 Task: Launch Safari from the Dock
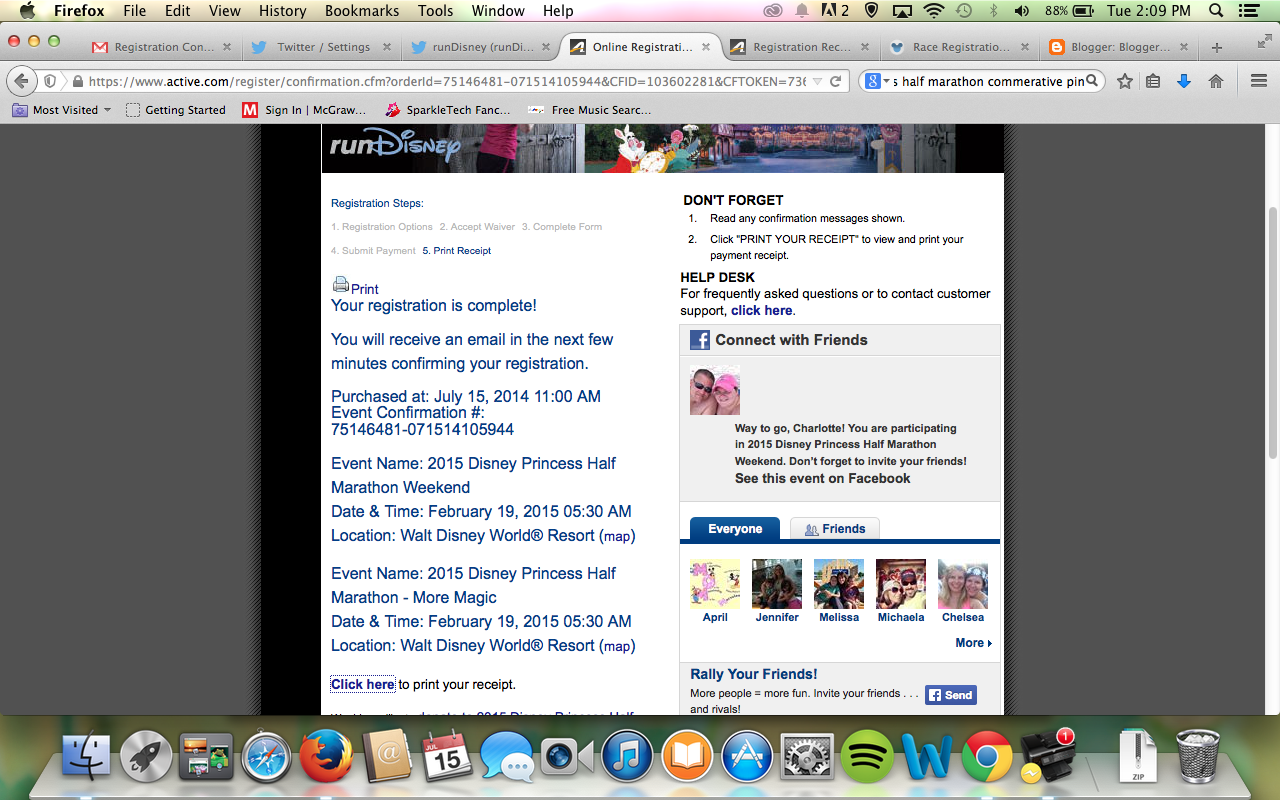click(266, 757)
